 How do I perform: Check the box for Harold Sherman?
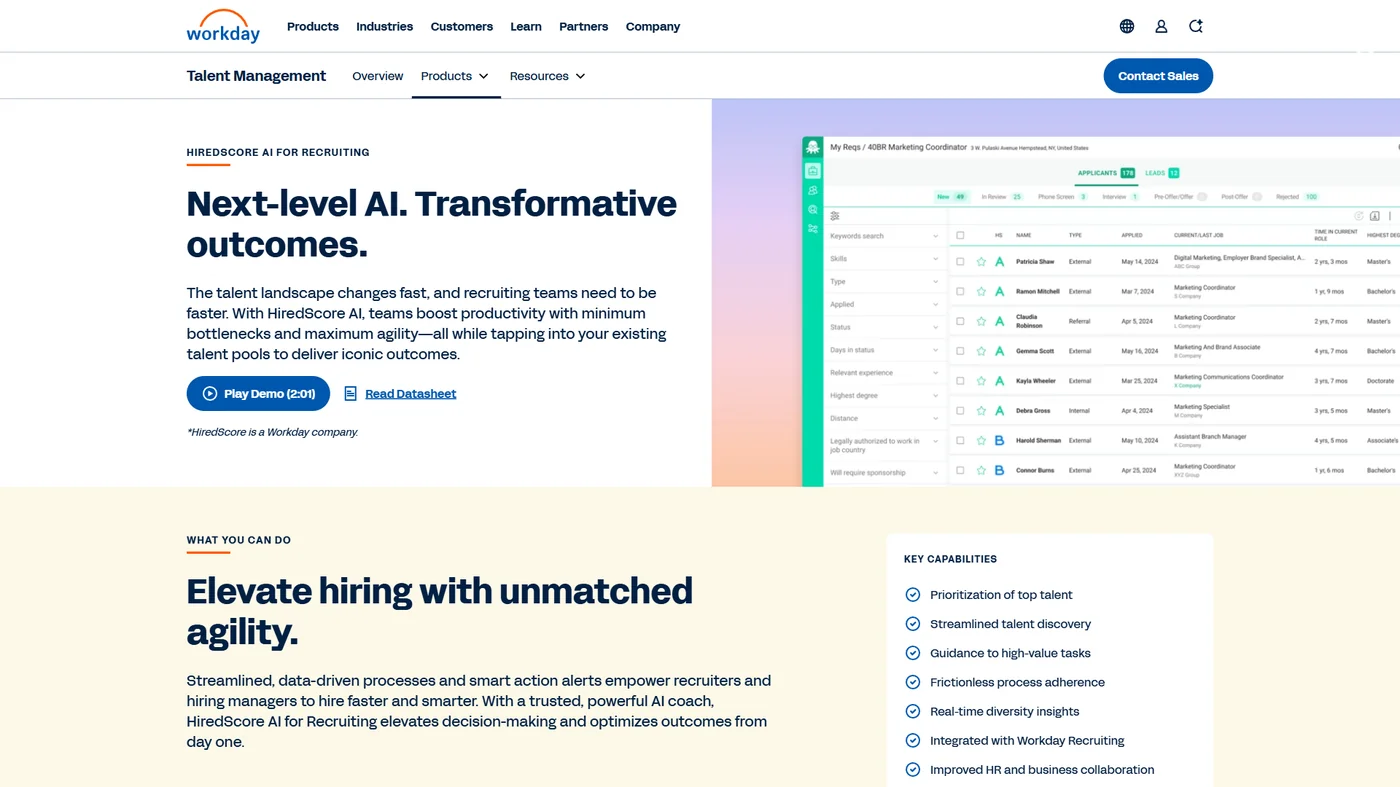[x=960, y=440]
